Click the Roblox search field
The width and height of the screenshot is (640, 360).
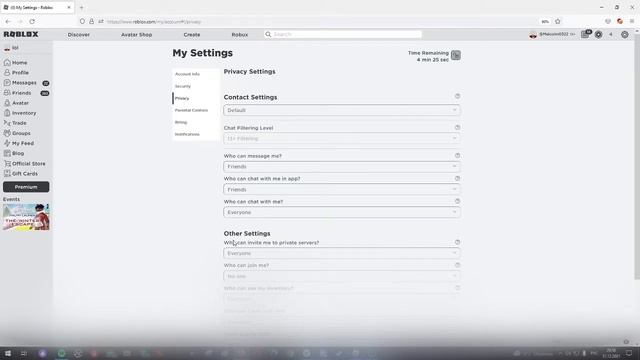pyautogui.click(x=343, y=34)
